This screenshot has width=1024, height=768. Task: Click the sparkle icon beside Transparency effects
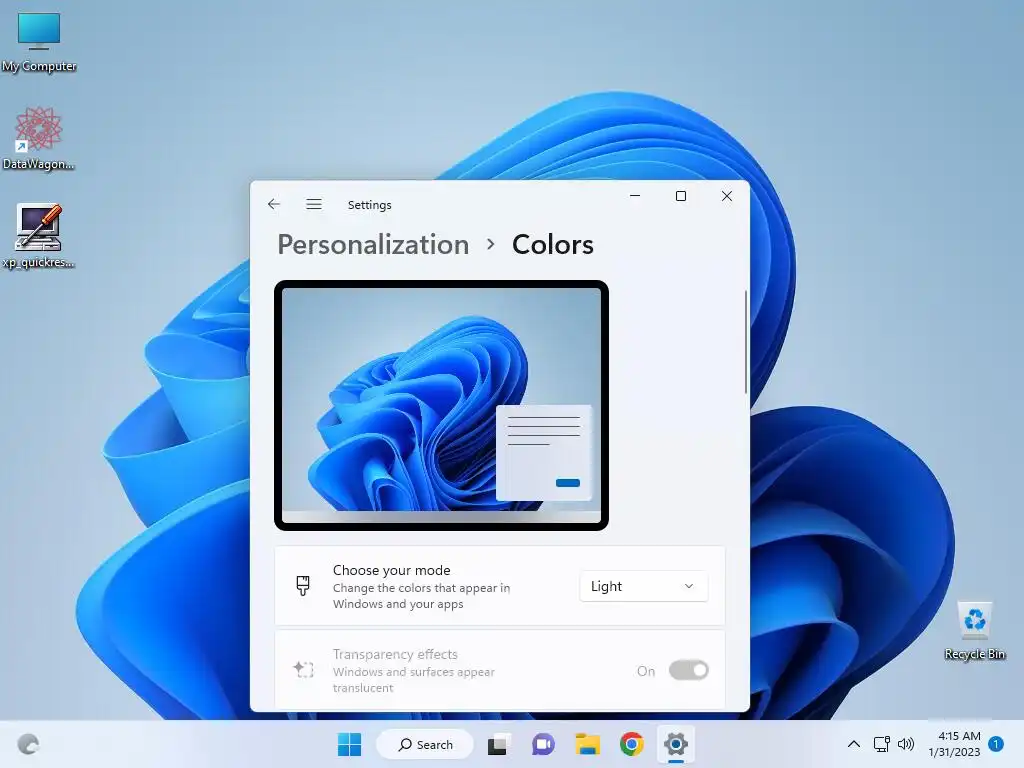coord(304,669)
